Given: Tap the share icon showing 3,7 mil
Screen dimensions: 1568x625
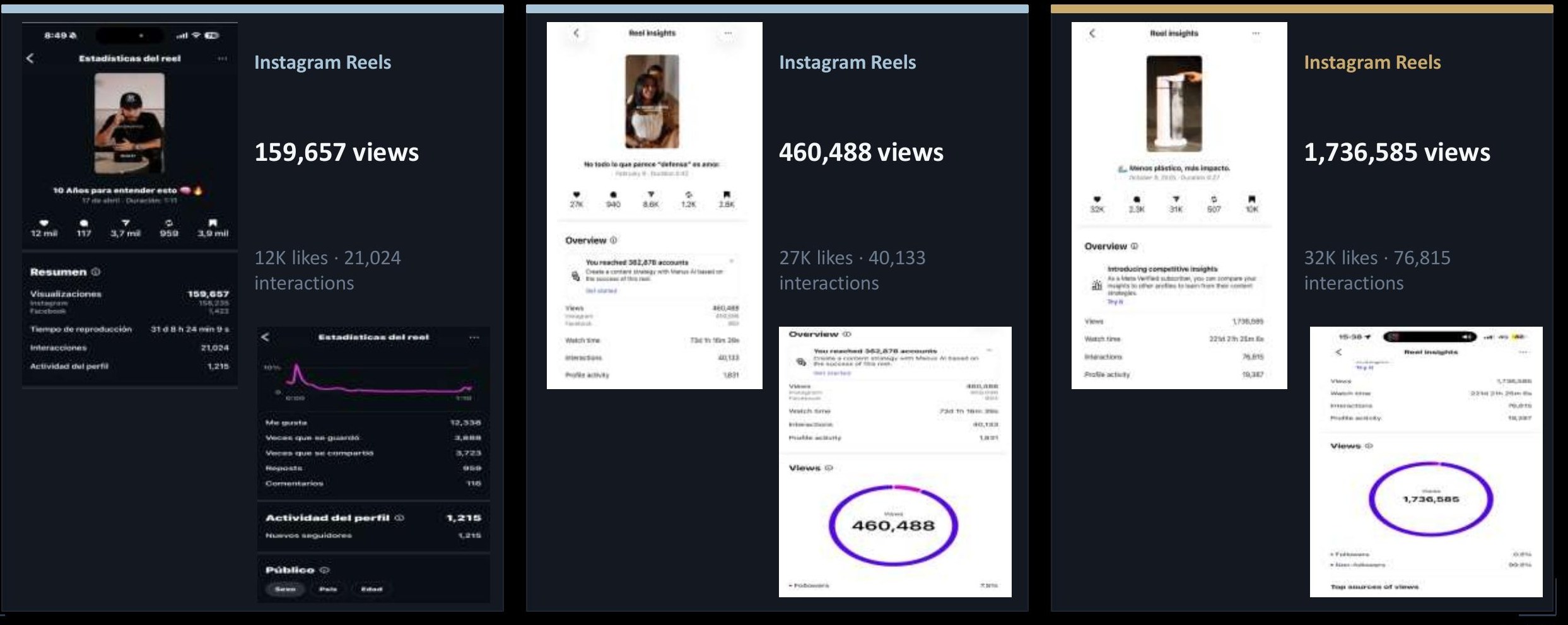Looking at the screenshot, I should [x=126, y=223].
